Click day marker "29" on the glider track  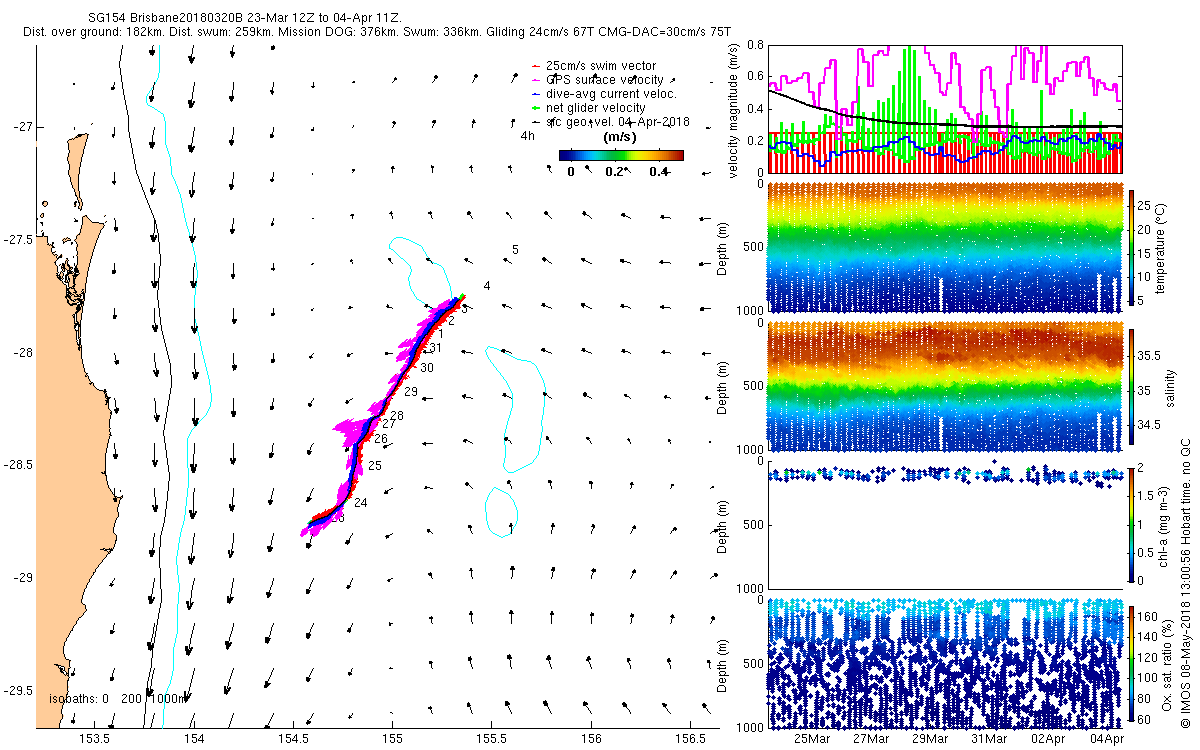(411, 391)
